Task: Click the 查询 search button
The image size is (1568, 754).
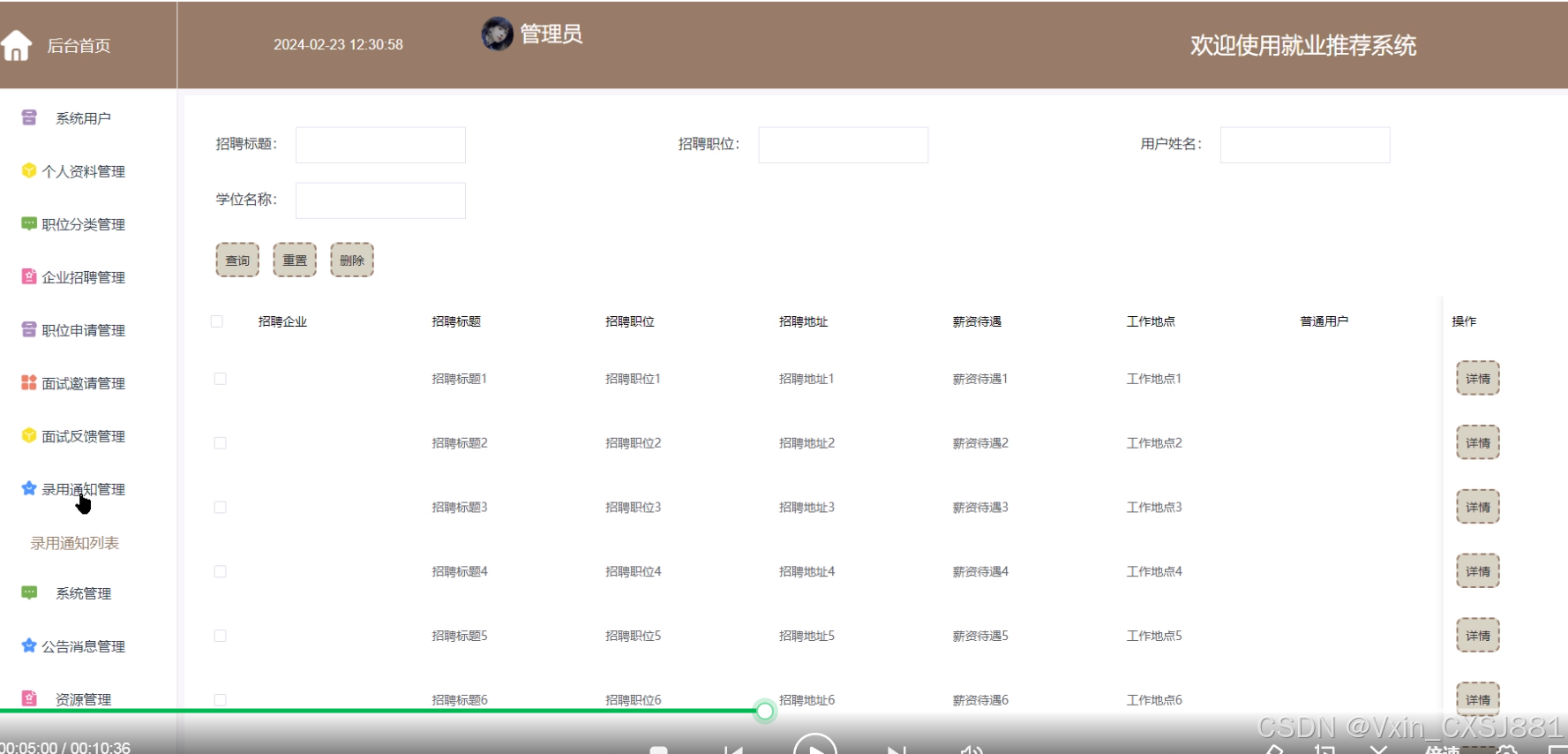Action: pos(237,260)
